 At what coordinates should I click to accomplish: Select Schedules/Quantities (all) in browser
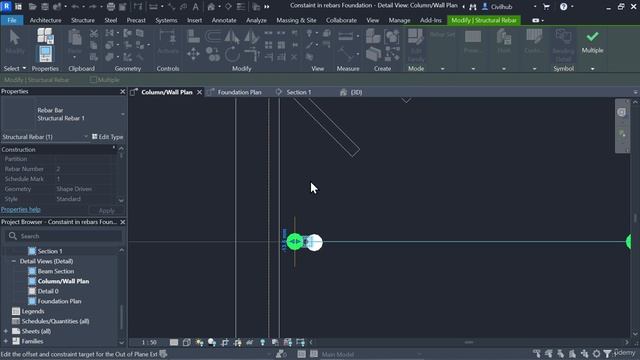pyautogui.click(x=55, y=321)
